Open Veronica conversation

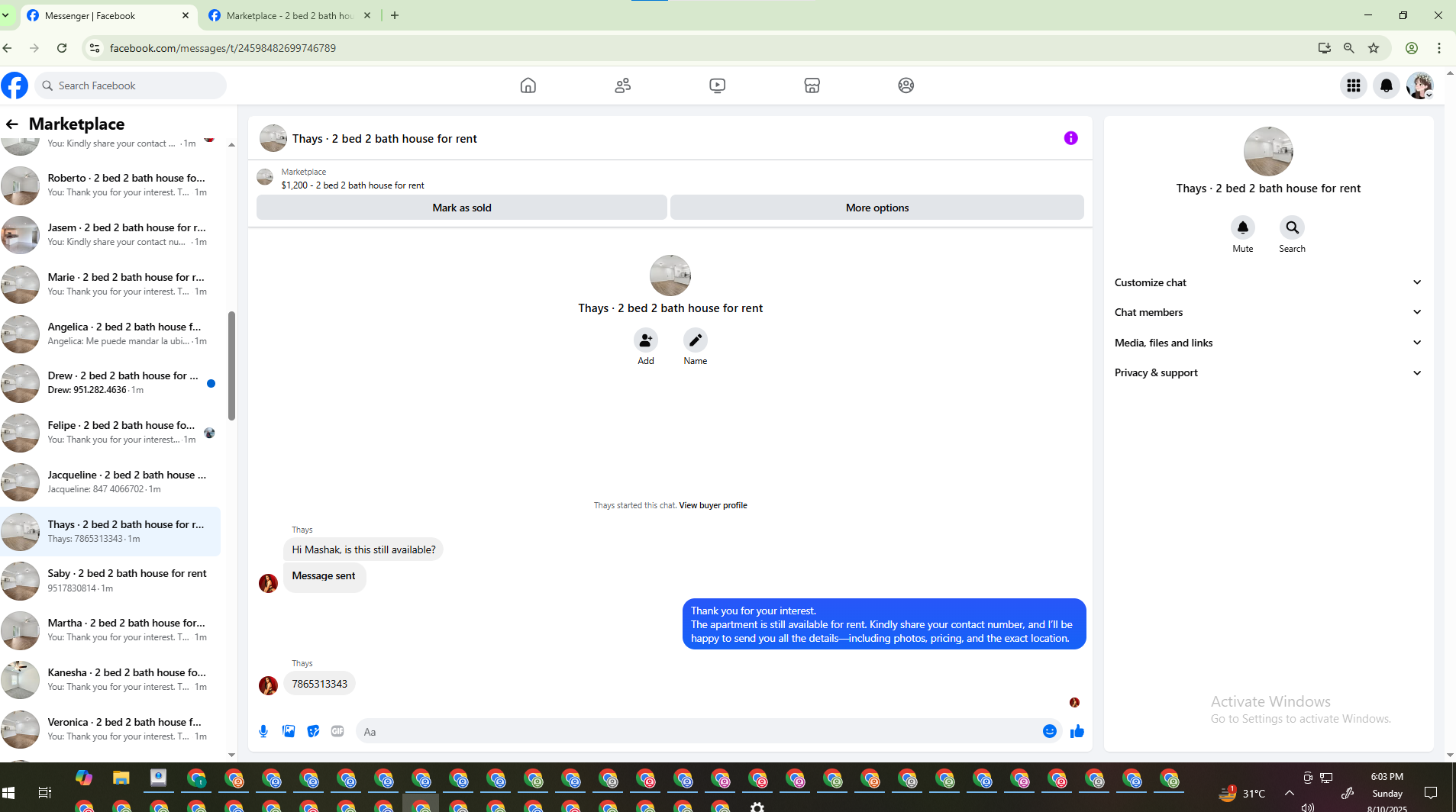(x=111, y=729)
